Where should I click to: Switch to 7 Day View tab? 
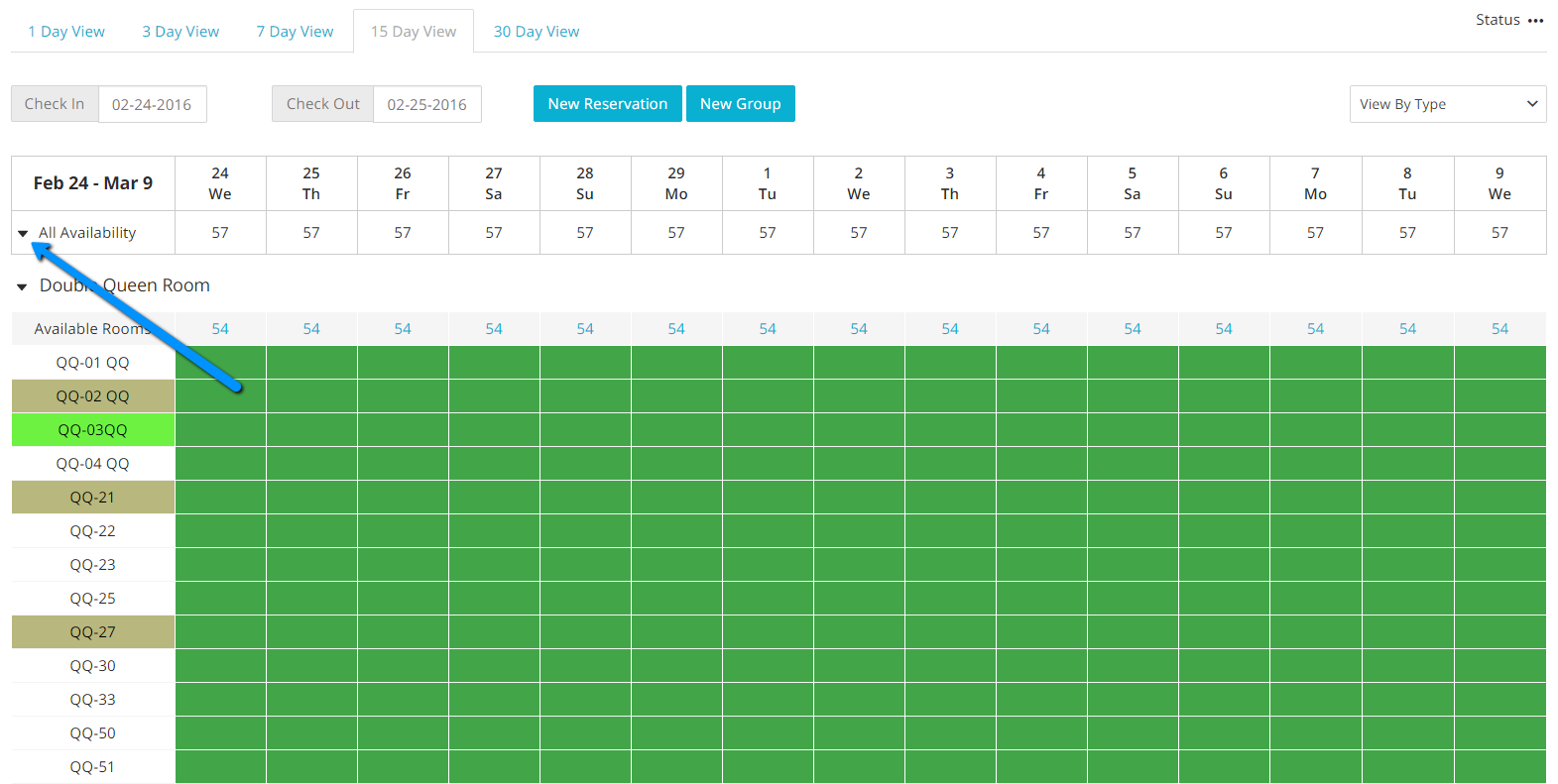pyautogui.click(x=295, y=32)
